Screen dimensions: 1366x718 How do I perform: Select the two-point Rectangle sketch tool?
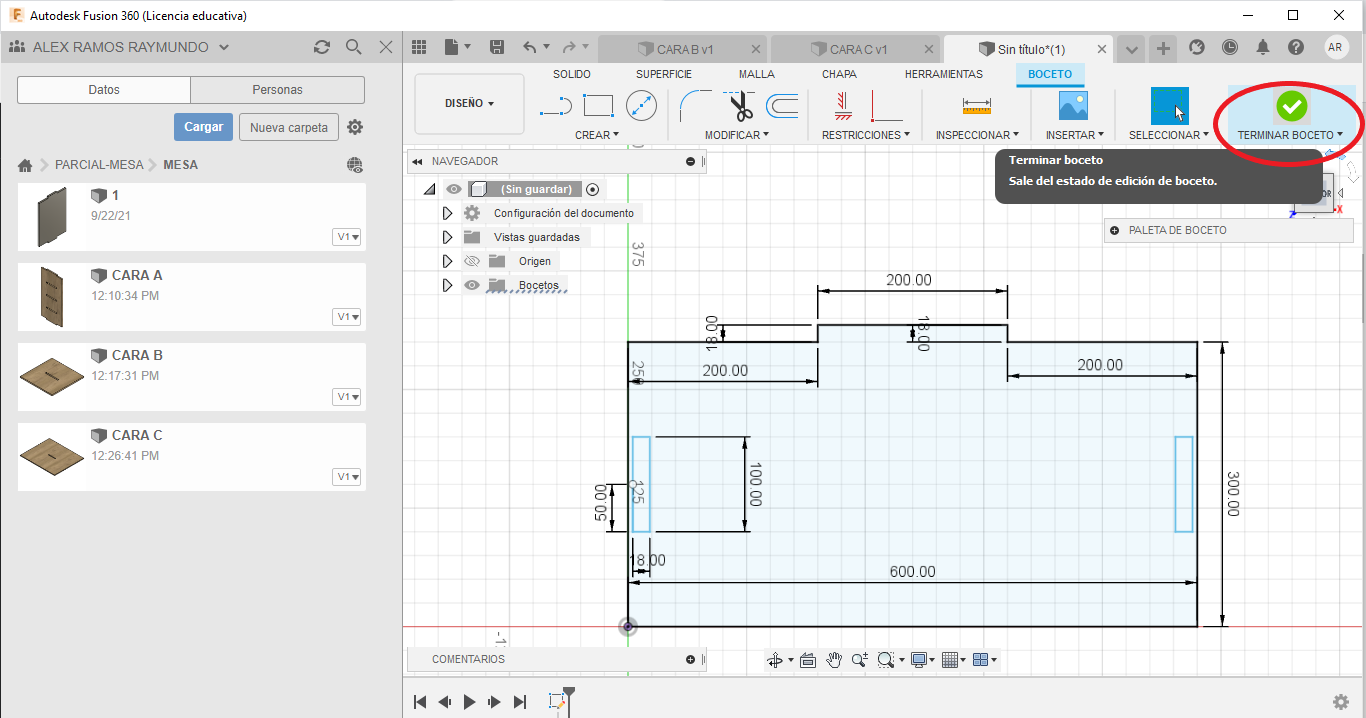[598, 105]
